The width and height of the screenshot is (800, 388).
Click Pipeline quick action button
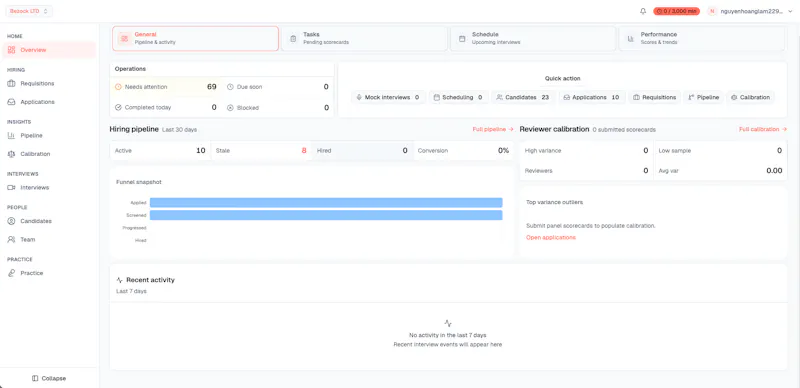click(x=703, y=97)
